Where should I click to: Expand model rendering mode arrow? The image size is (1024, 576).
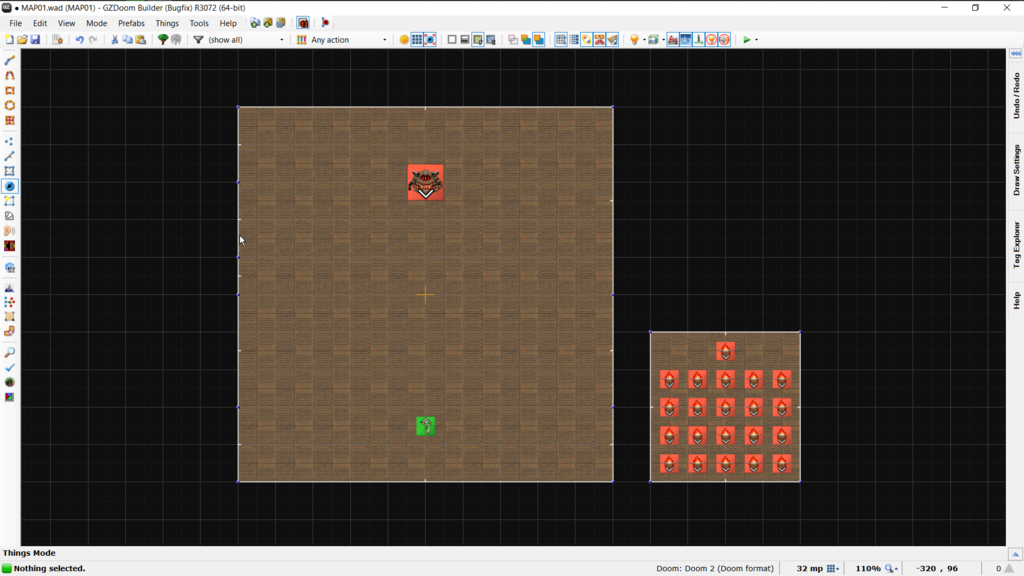[x=663, y=40]
